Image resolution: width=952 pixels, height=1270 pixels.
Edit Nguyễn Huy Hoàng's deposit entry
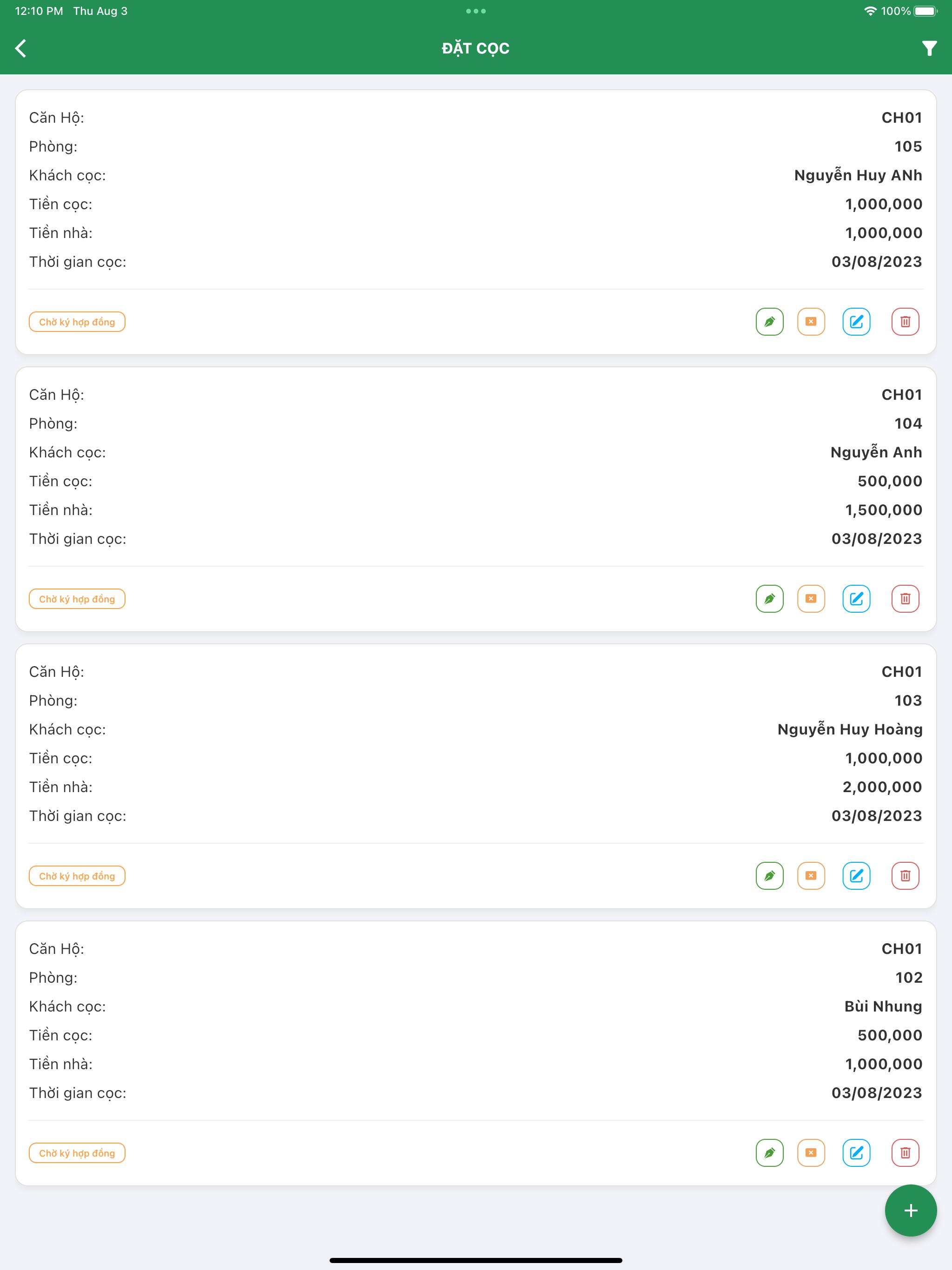tap(856, 875)
